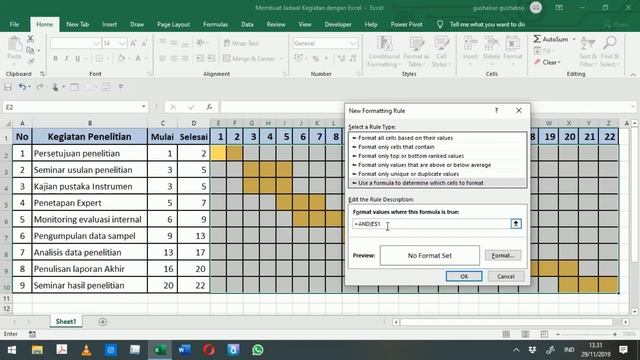Click the Insert Function fx icon
Screen dimensions: 640x360
pos(209,107)
